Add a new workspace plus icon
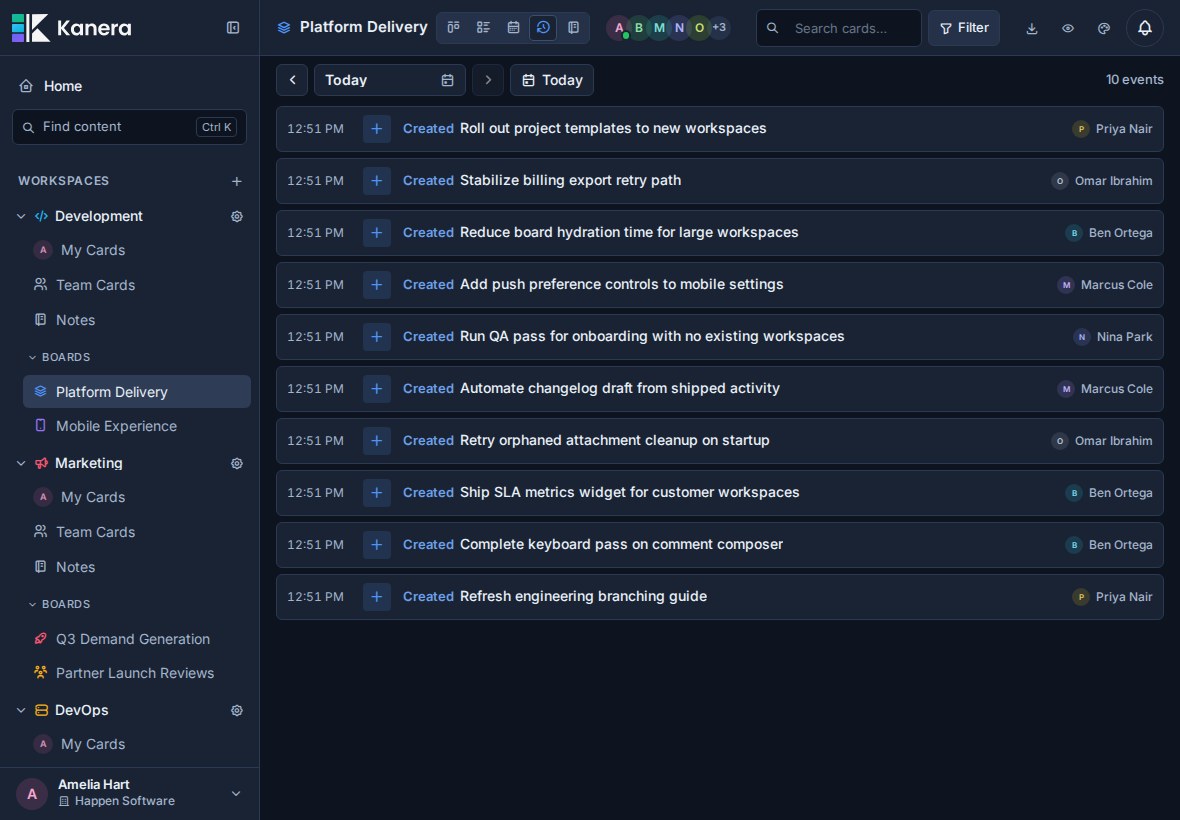1180x820 pixels. pos(236,181)
